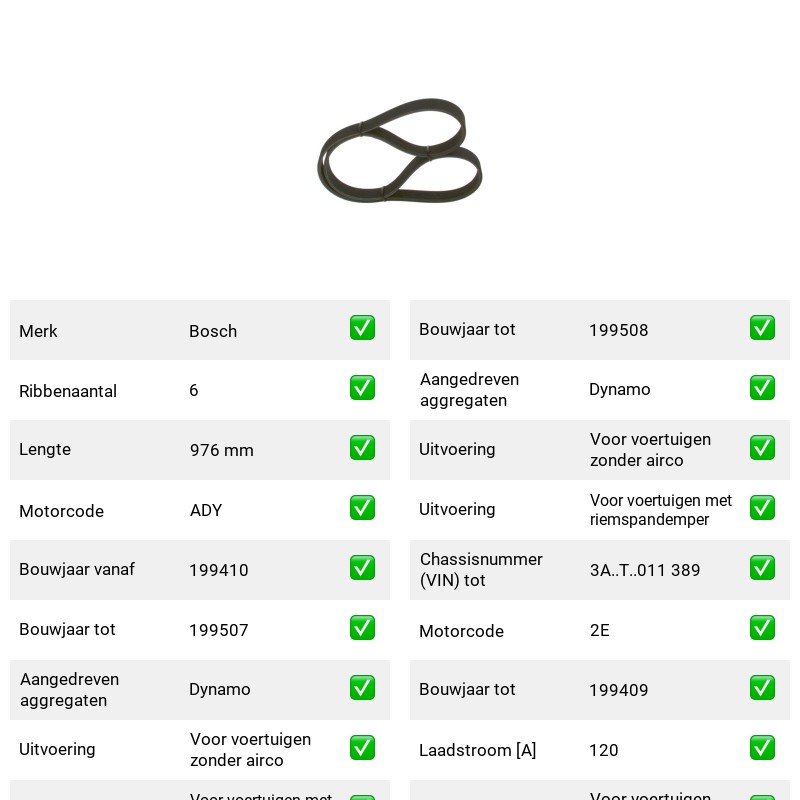Click the Dynamo value next to the Bouwjaar tot 199508 row

click(x=619, y=389)
